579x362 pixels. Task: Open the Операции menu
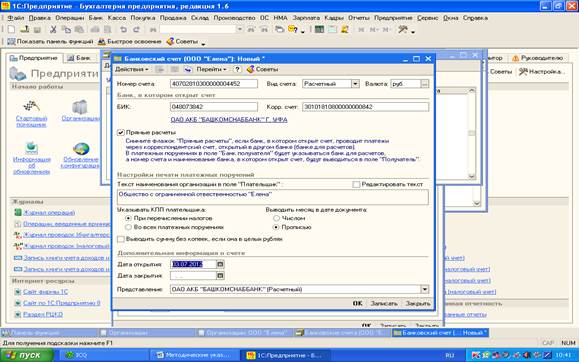(x=70, y=18)
